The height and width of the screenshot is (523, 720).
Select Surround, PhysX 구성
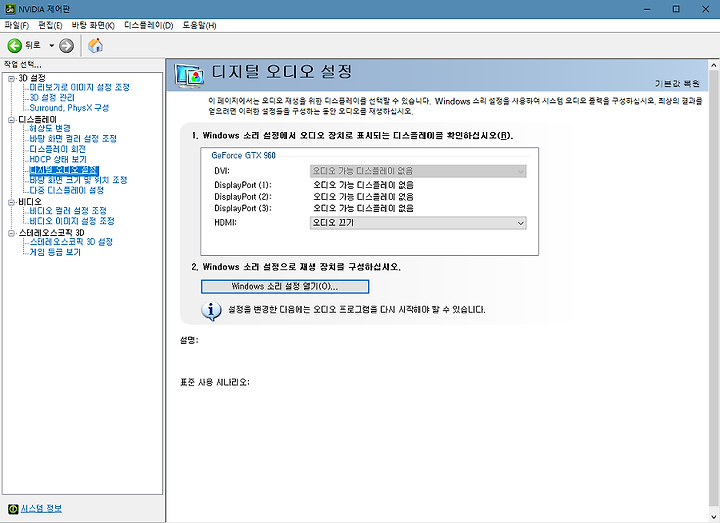coord(69,108)
